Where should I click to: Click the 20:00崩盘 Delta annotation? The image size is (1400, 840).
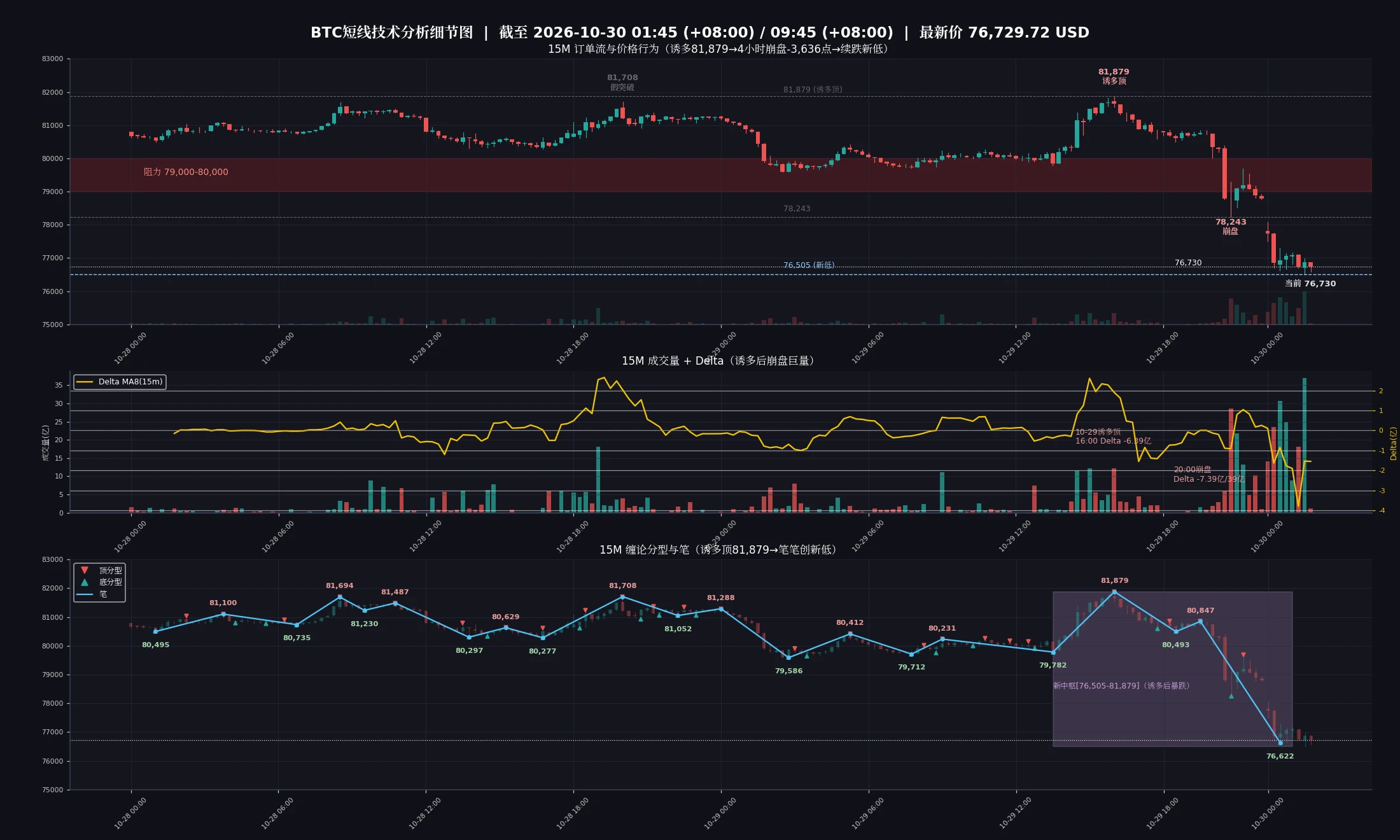(1208, 474)
